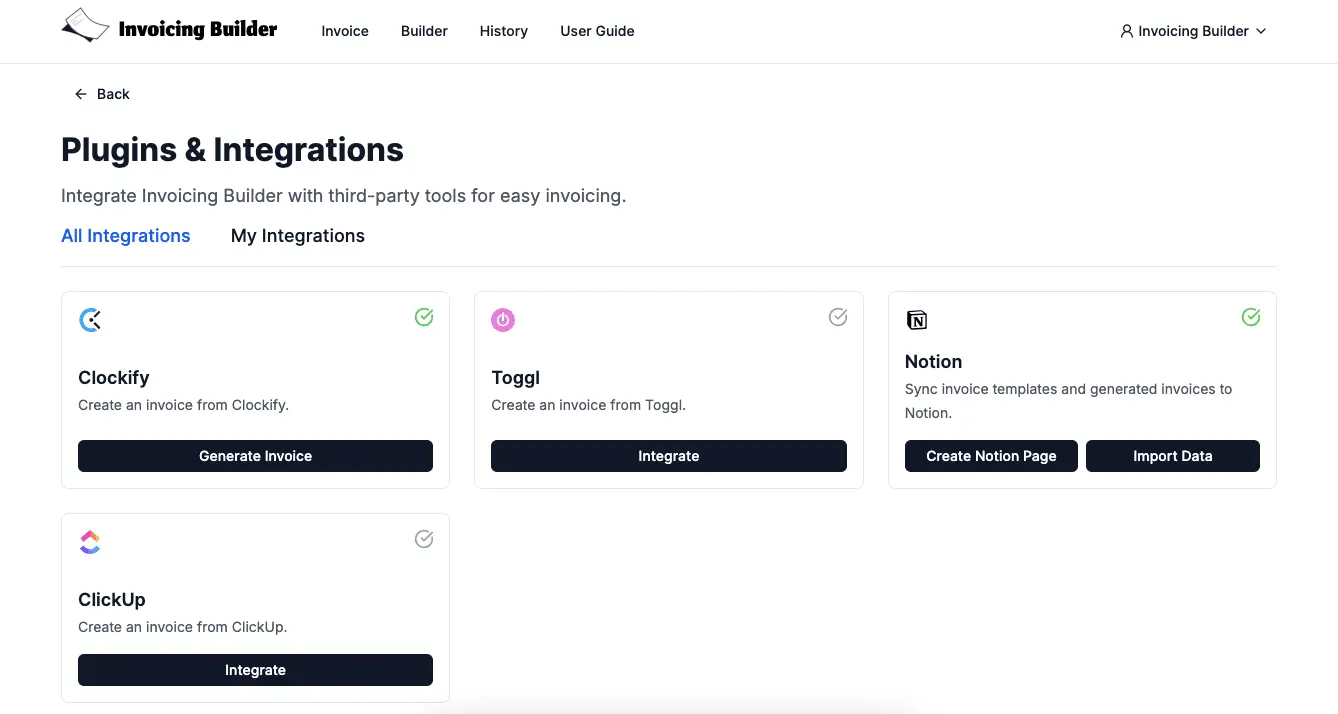This screenshot has width=1338, height=714.
Task: Click "Create an invoice from Toggl." text
Action: [x=589, y=405]
